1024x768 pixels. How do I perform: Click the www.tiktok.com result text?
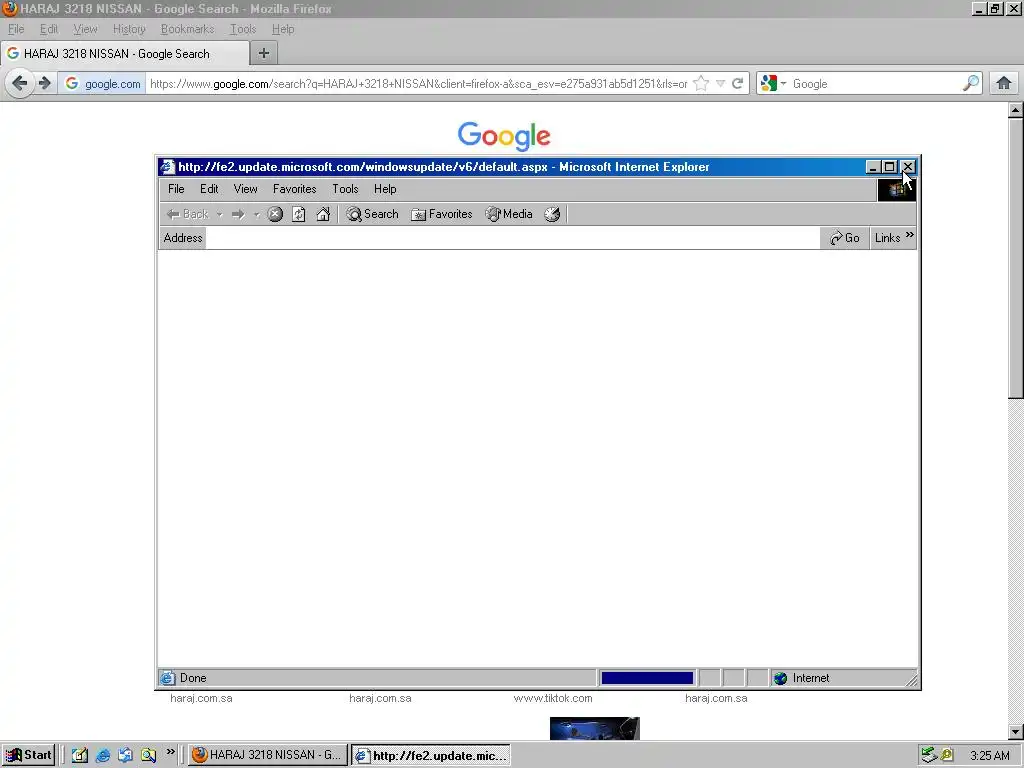tap(553, 698)
